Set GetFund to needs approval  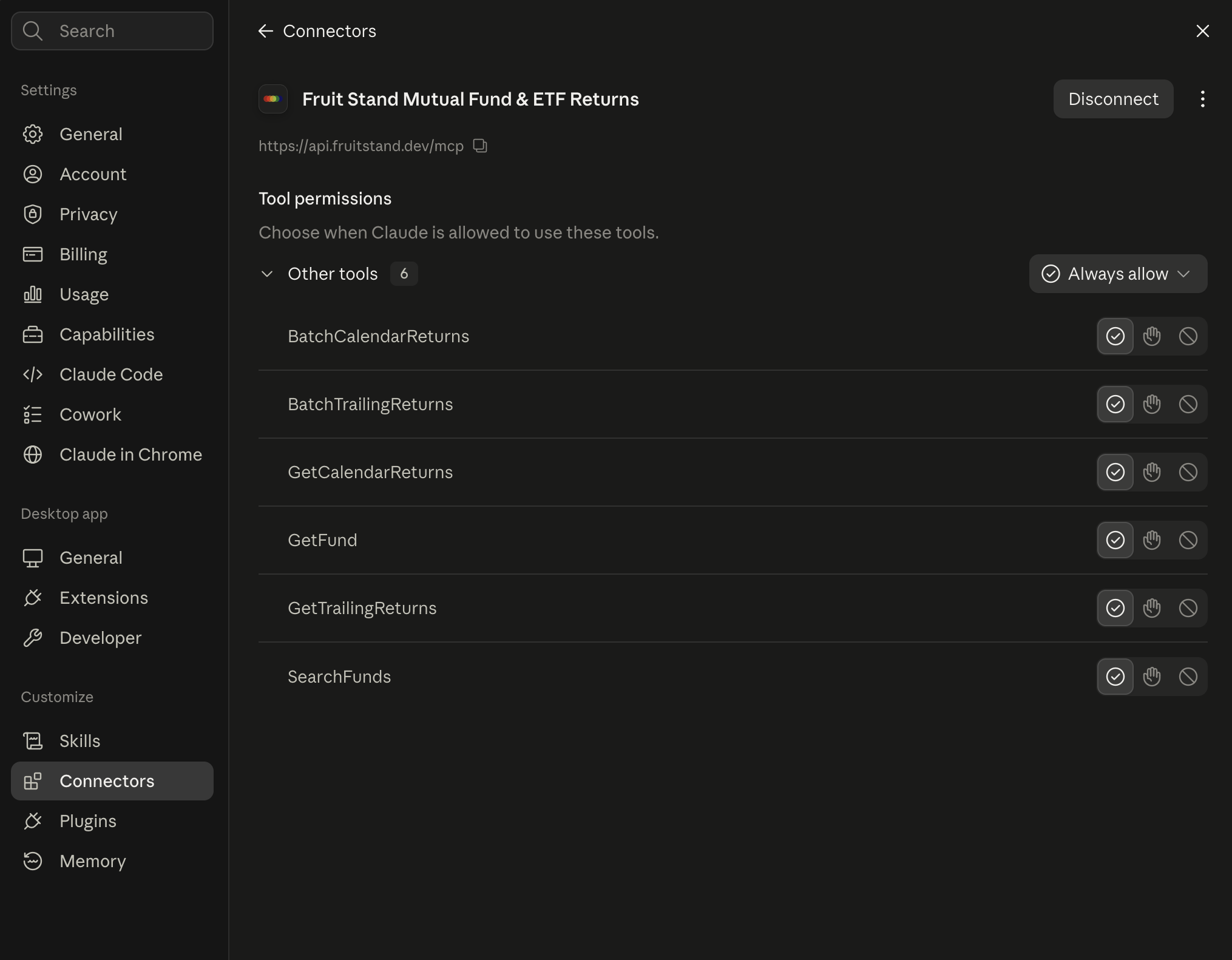coord(1151,540)
